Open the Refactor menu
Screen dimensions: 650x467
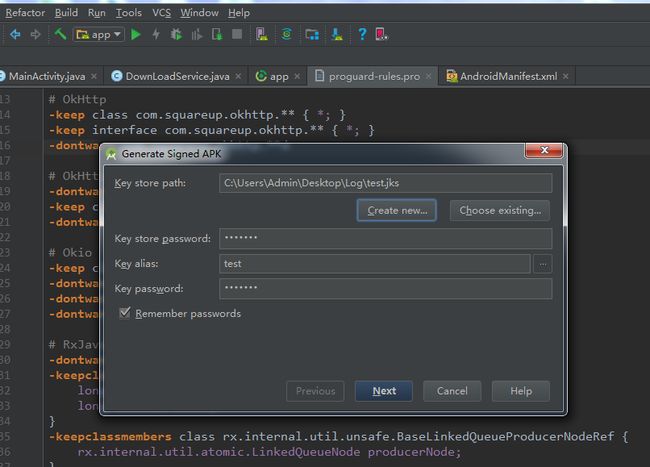coord(25,13)
